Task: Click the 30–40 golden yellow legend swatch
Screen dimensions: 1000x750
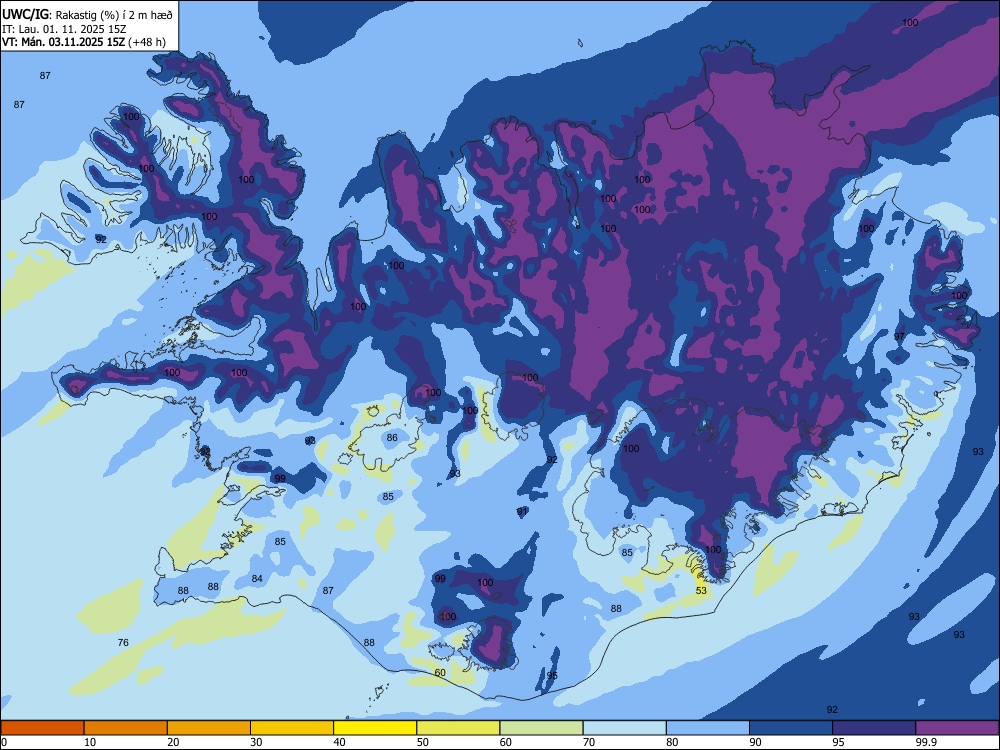Action: click(292, 728)
